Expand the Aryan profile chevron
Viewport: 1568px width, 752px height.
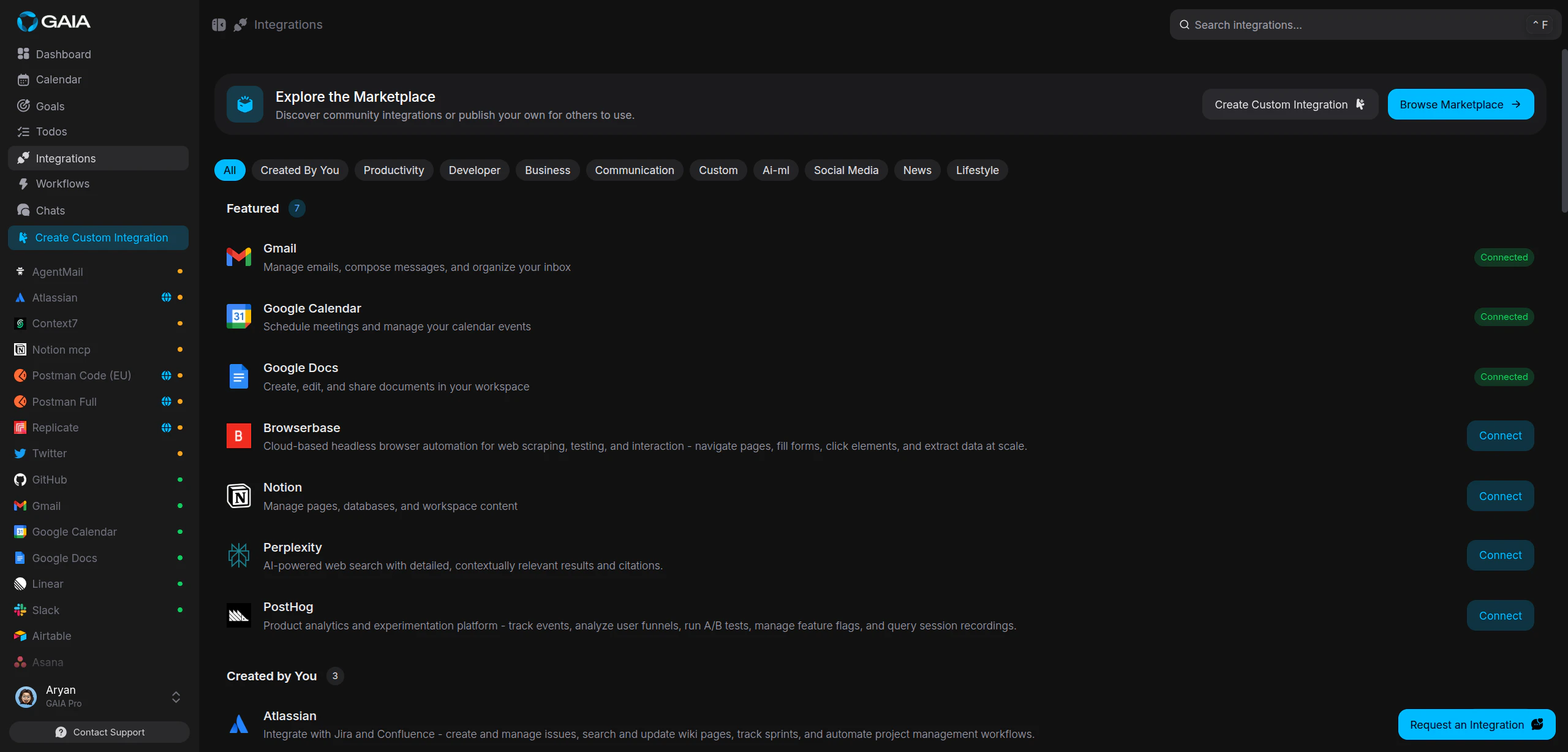click(175, 697)
